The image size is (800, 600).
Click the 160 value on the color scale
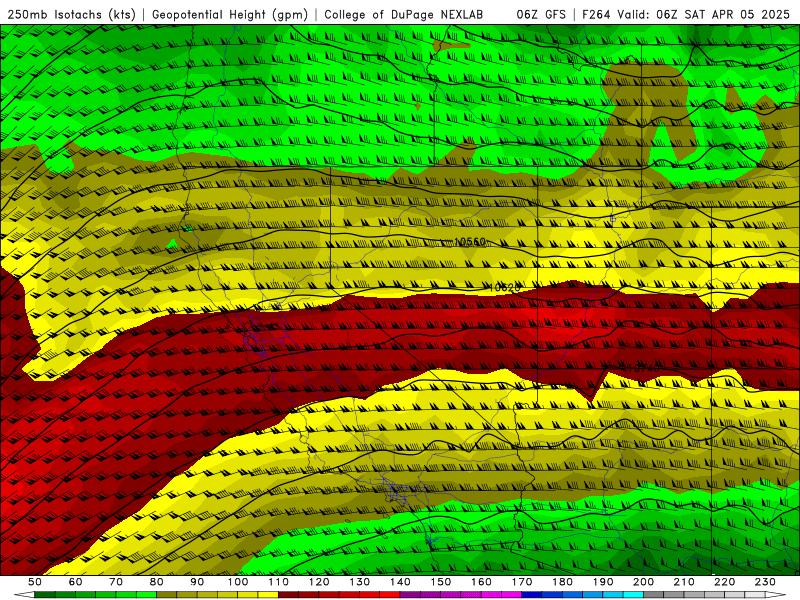coord(481,582)
